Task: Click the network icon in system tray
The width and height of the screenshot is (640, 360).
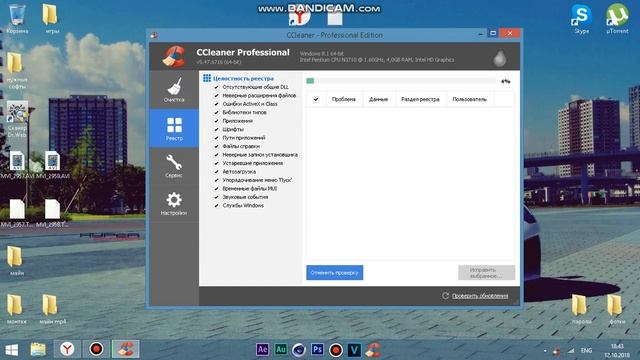Action: [571, 351]
